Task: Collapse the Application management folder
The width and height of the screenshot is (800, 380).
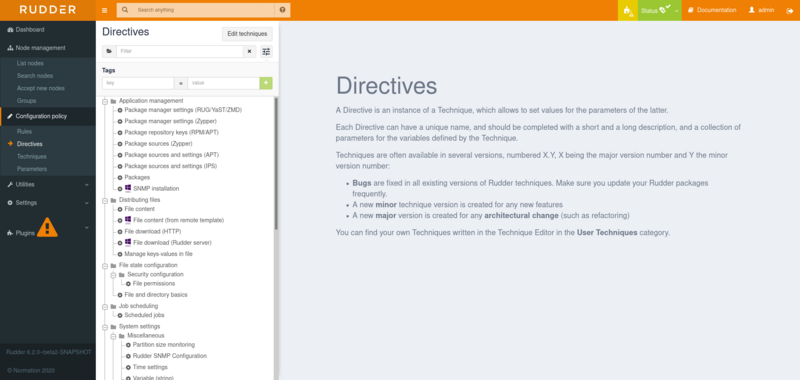Action: [x=105, y=101]
